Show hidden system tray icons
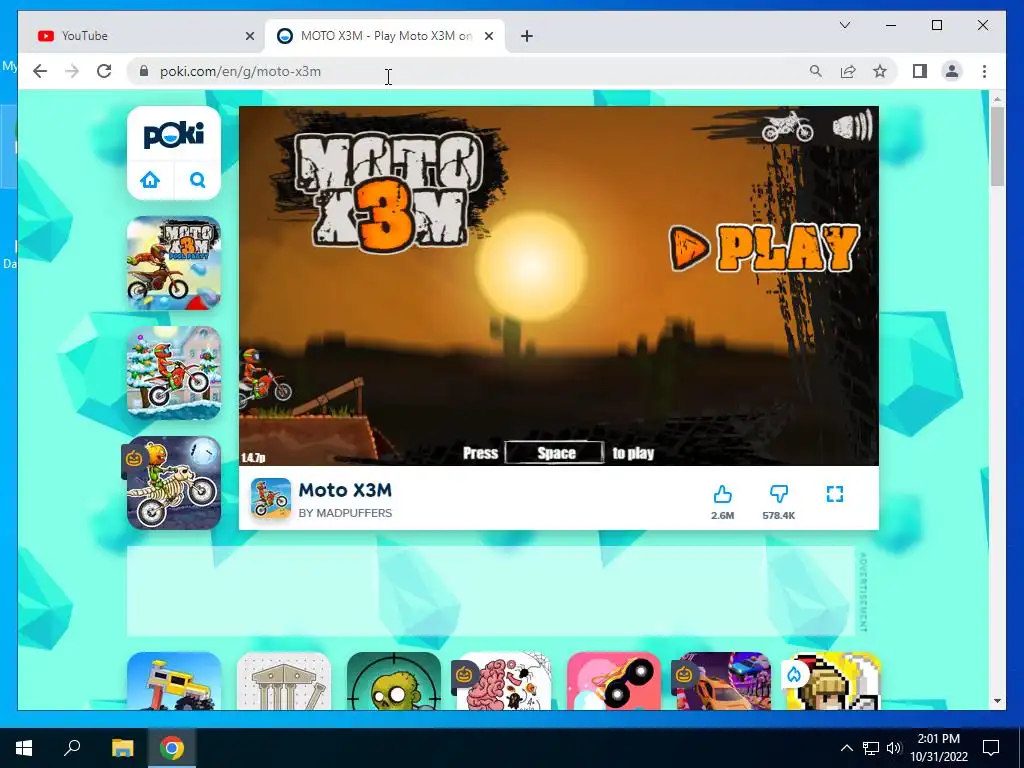The height and width of the screenshot is (768, 1024). pos(846,748)
